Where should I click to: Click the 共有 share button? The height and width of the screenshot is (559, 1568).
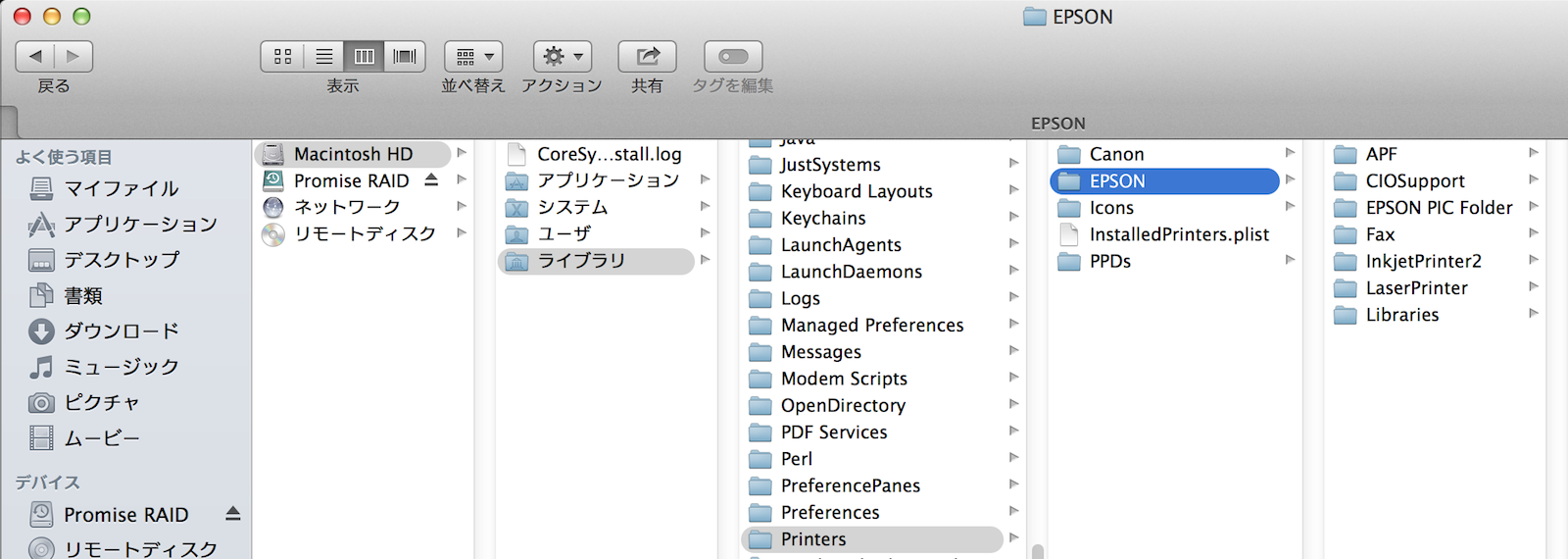click(647, 56)
